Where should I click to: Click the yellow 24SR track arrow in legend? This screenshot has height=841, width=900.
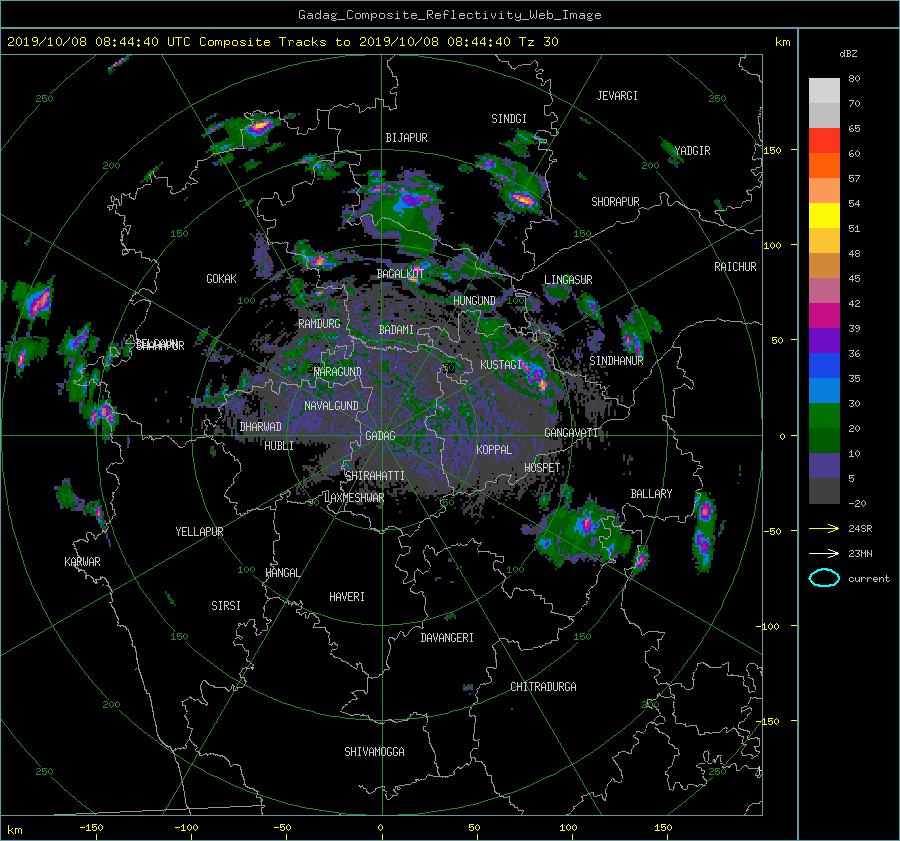click(824, 528)
